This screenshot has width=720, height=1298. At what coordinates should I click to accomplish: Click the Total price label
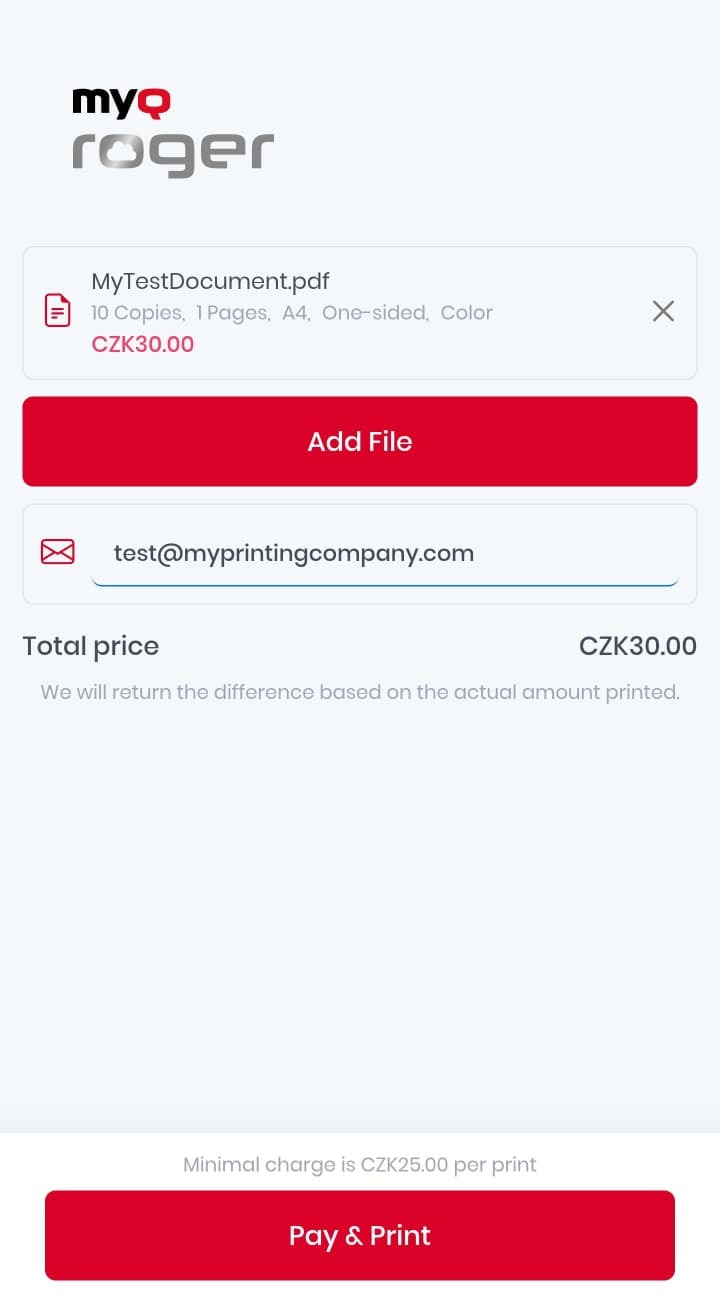point(90,645)
